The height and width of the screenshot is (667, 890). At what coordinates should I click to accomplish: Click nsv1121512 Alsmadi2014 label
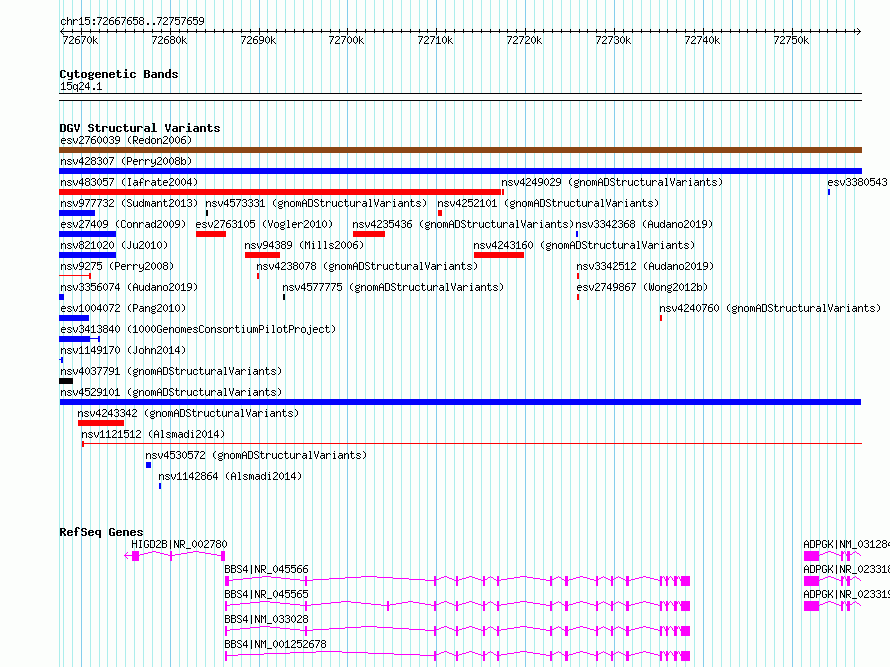[x=153, y=434]
